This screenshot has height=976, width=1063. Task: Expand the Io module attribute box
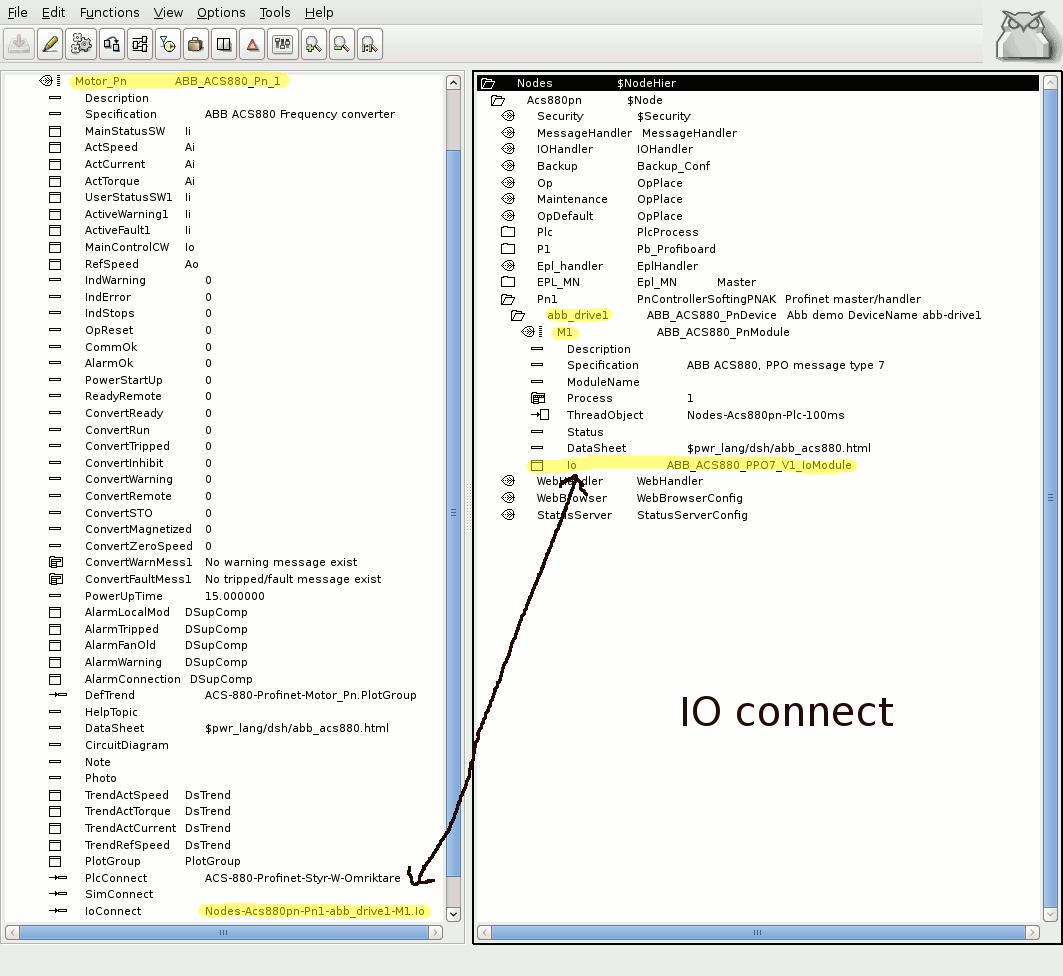pyautogui.click(x=537, y=466)
